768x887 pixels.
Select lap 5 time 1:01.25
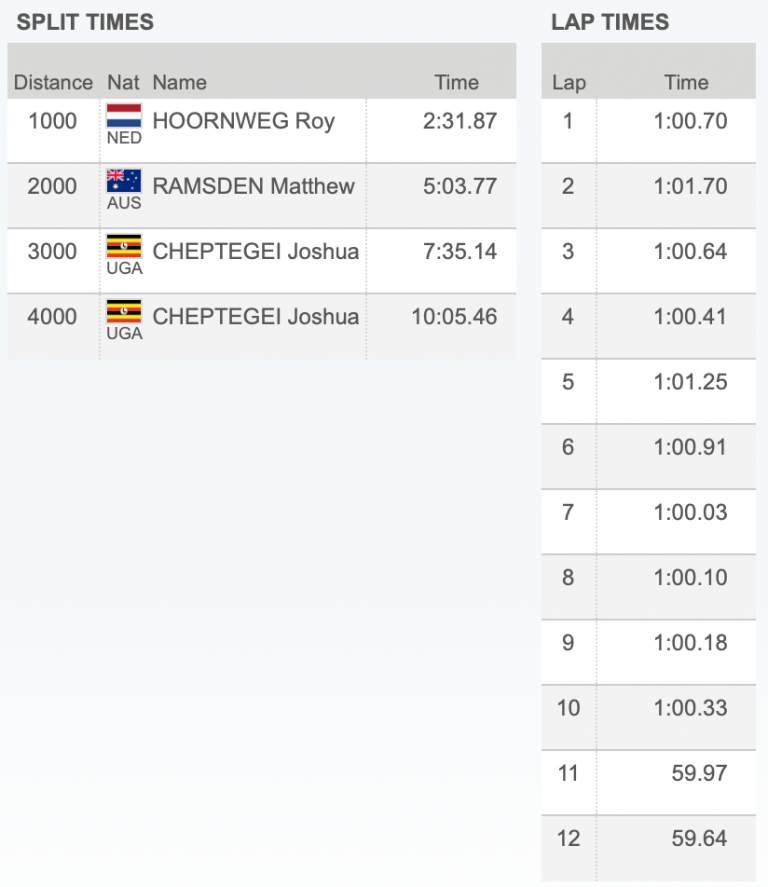click(x=691, y=382)
